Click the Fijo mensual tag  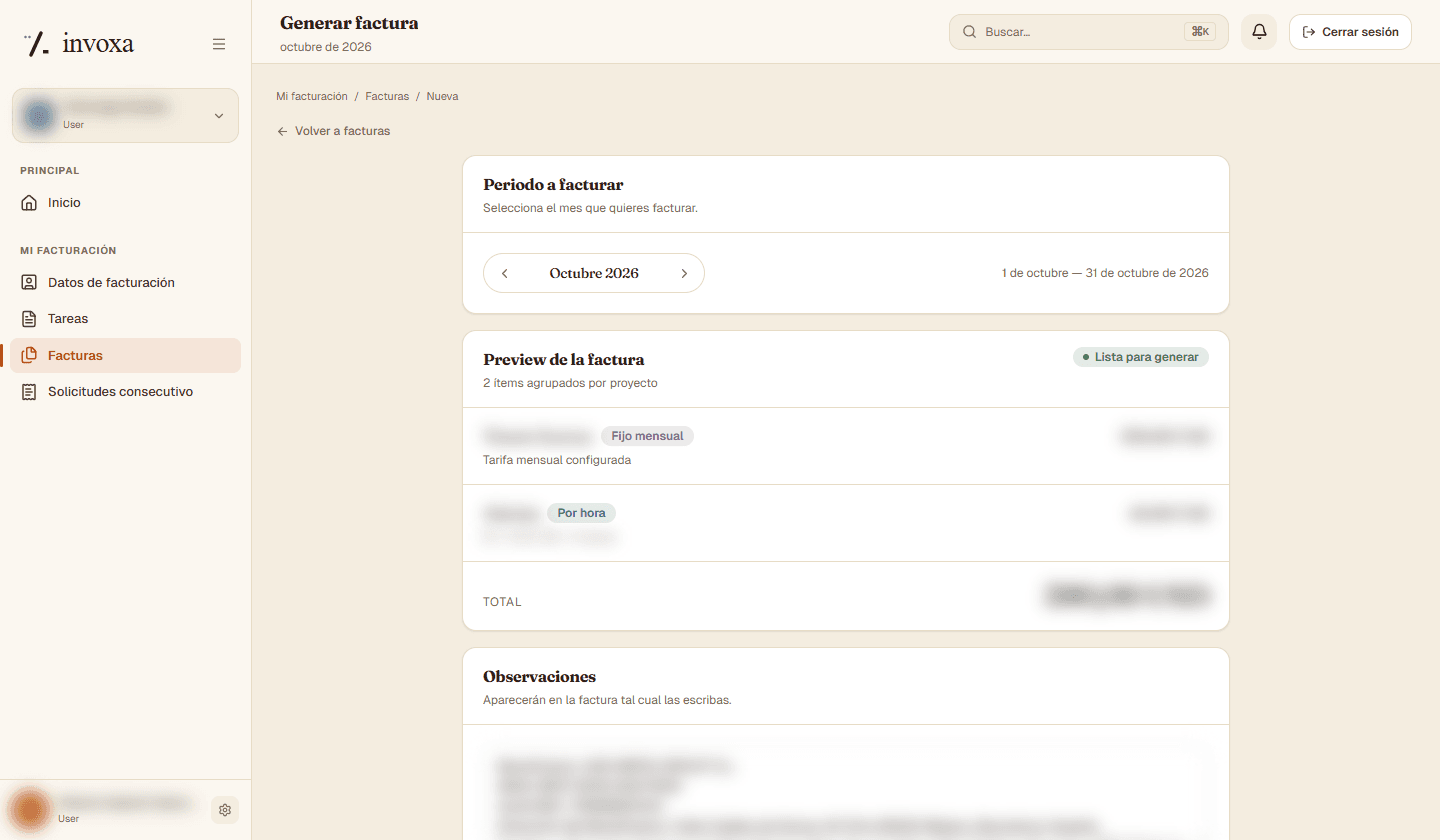(x=647, y=436)
